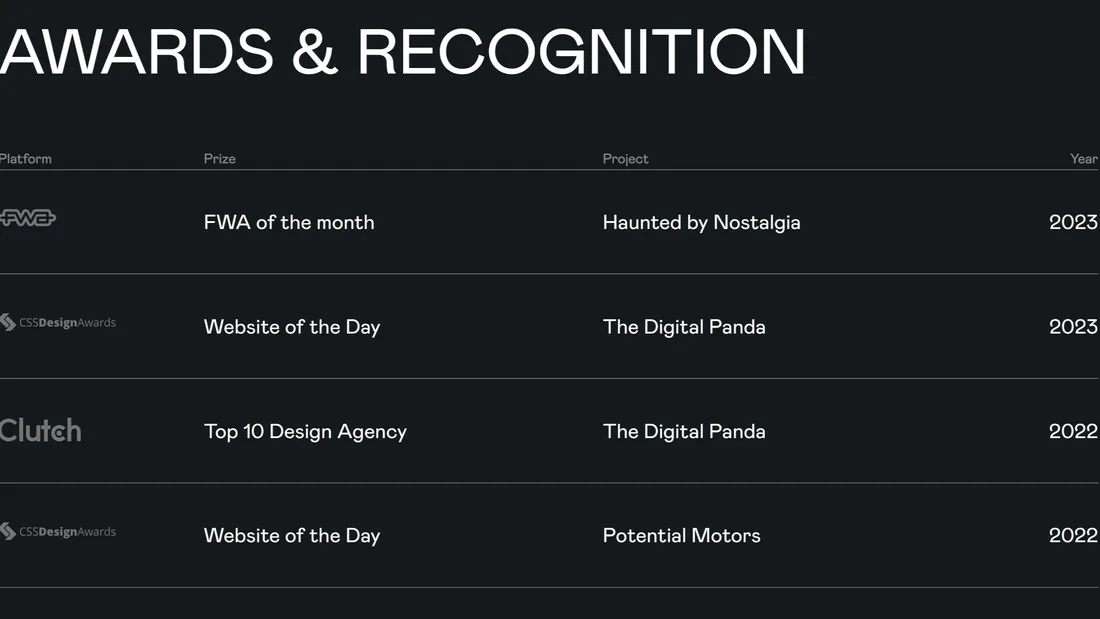Click the Clutch platform logo
The height and width of the screenshot is (619, 1100).
pyautogui.click(x=41, y=431)
